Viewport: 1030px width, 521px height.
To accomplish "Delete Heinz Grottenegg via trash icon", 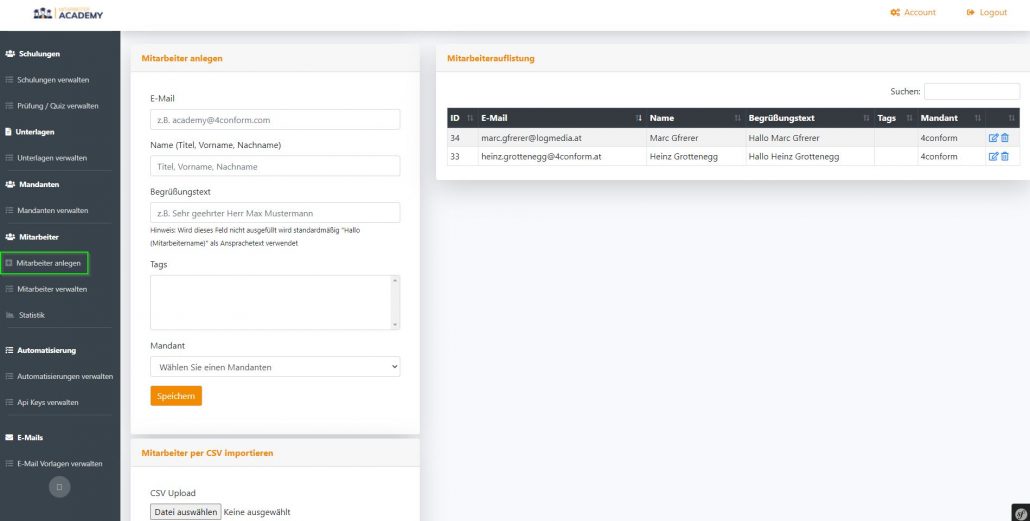I will tap(1005, 157).
